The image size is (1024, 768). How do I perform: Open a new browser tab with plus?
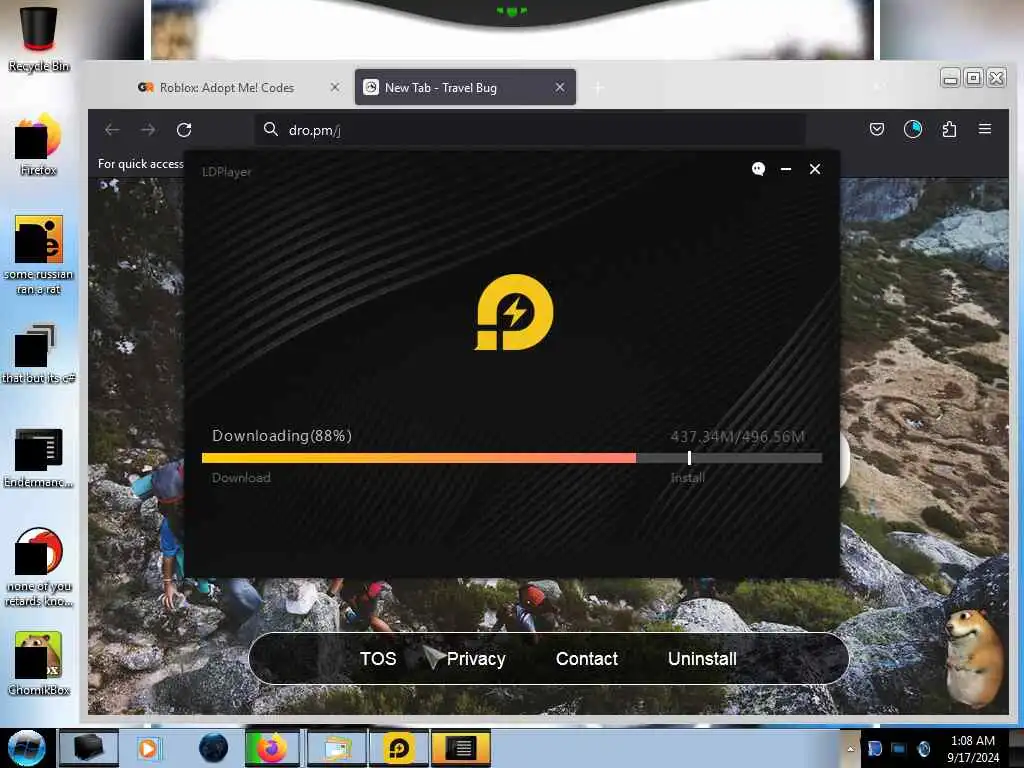(598, 88)
